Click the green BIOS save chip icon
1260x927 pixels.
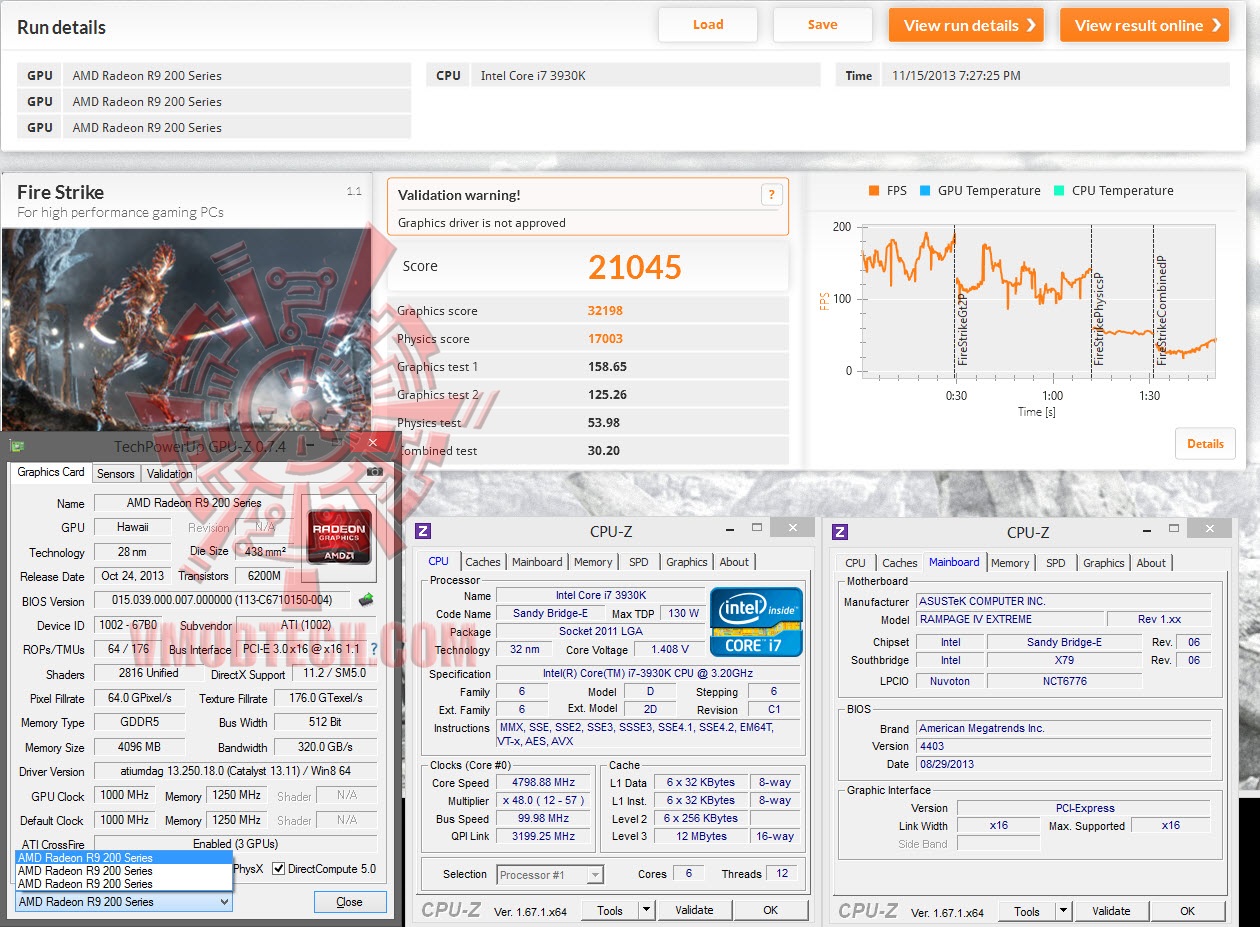click(366, 600)
